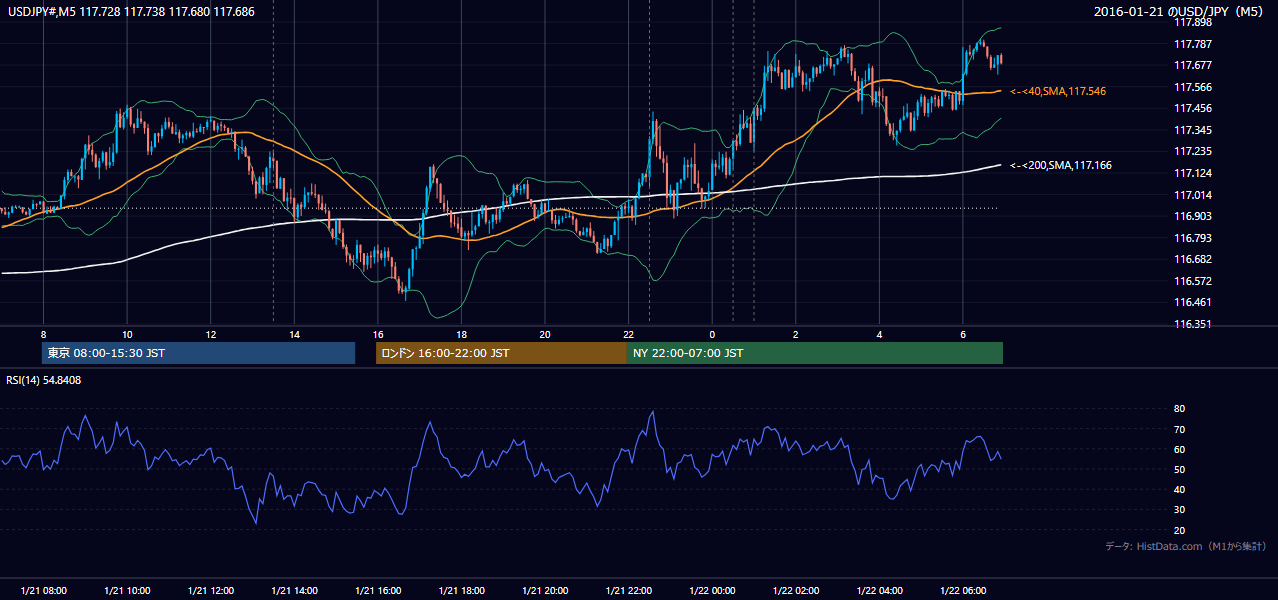
Task: Click the RSI 80 level label
Action: point(1179,409)
